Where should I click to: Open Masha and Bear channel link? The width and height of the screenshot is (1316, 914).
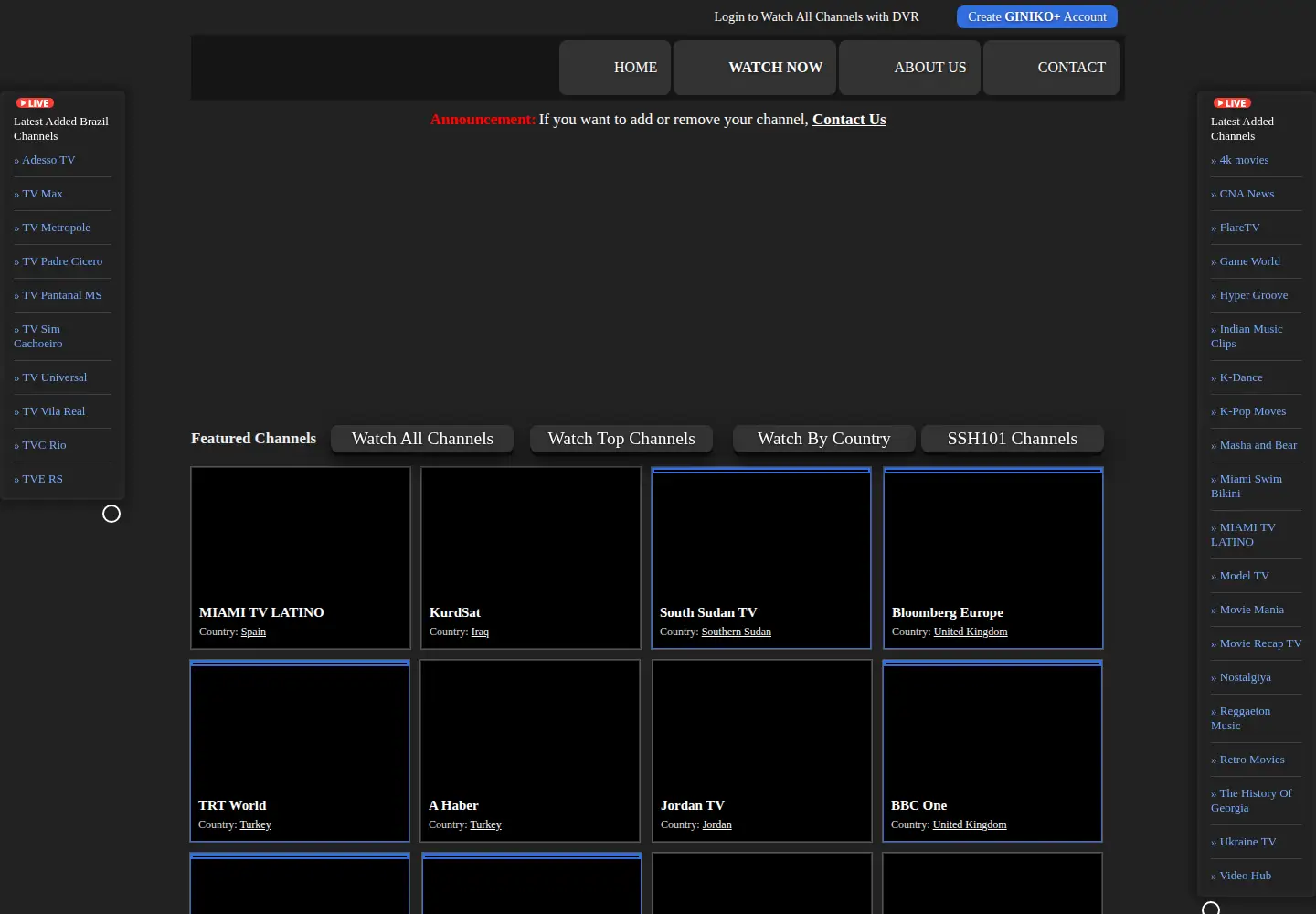pos(1254,445)
